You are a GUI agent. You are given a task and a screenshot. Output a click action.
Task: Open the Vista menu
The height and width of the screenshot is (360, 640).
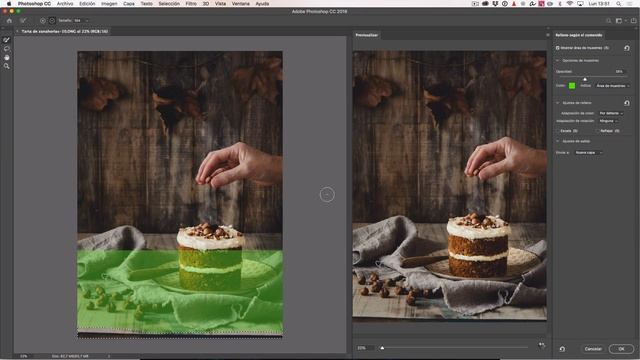(x=220, y=4)
